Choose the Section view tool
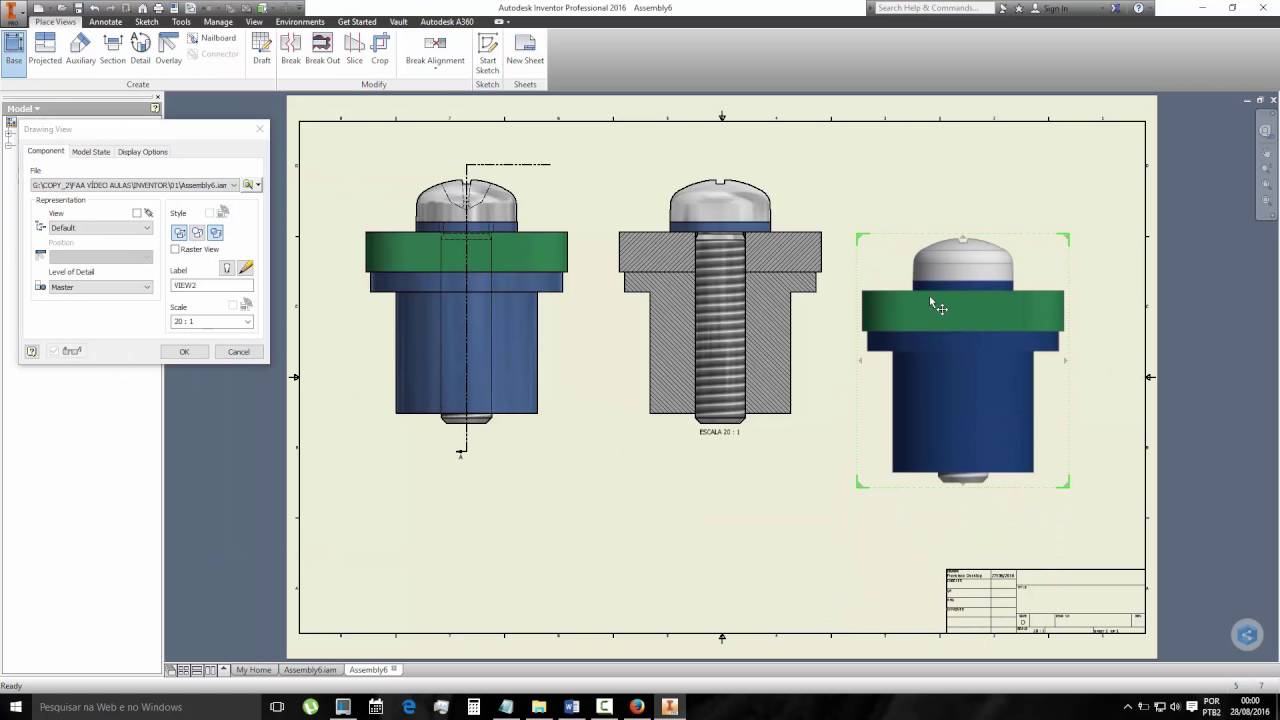The height and width of the screenshot is (720, 1280). (x=113, y=48)
